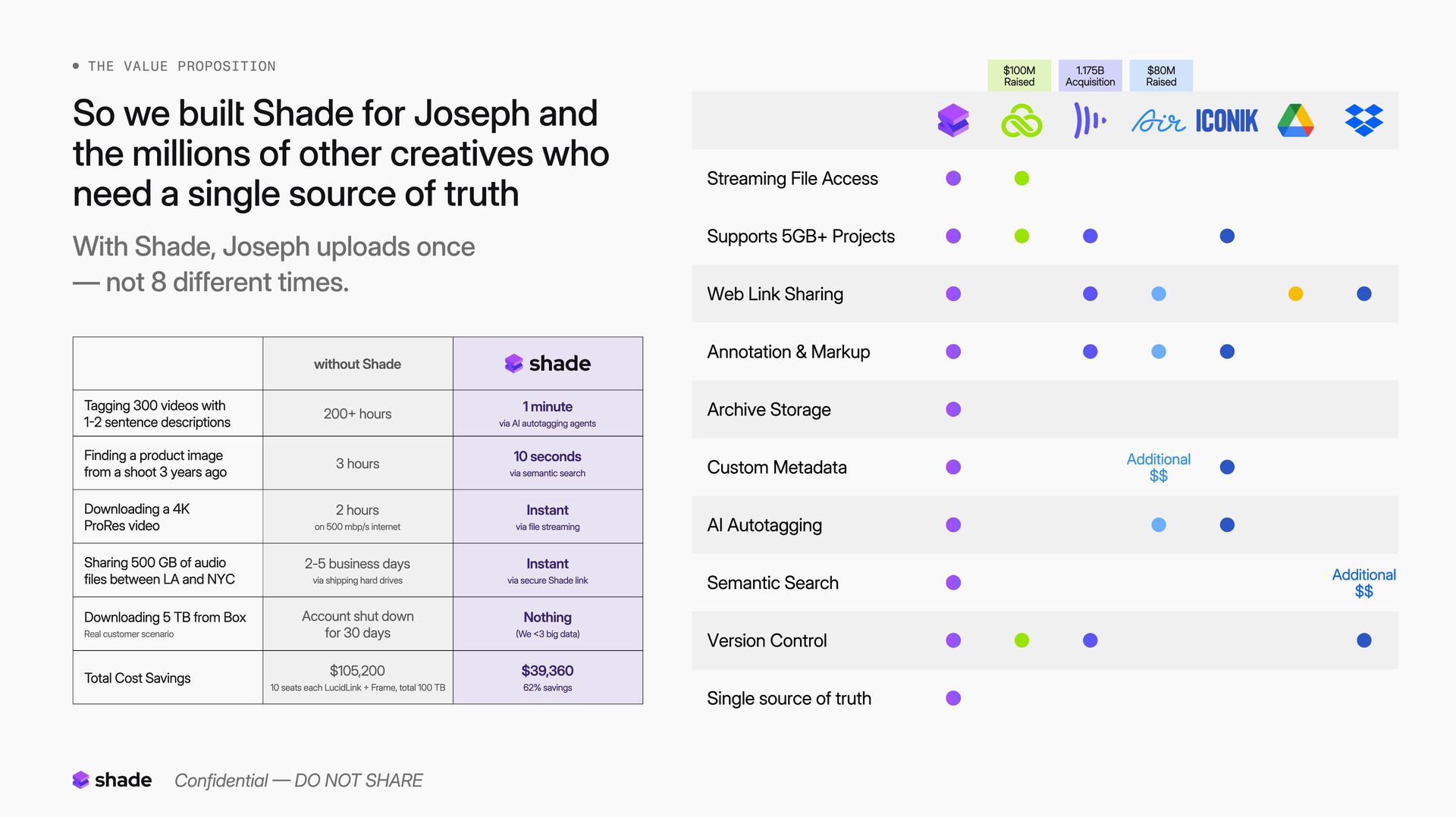Click the Shade logo in comparison header
Image resolution: width=1456 pixels, height=817 pixels.
pos(953,121)
